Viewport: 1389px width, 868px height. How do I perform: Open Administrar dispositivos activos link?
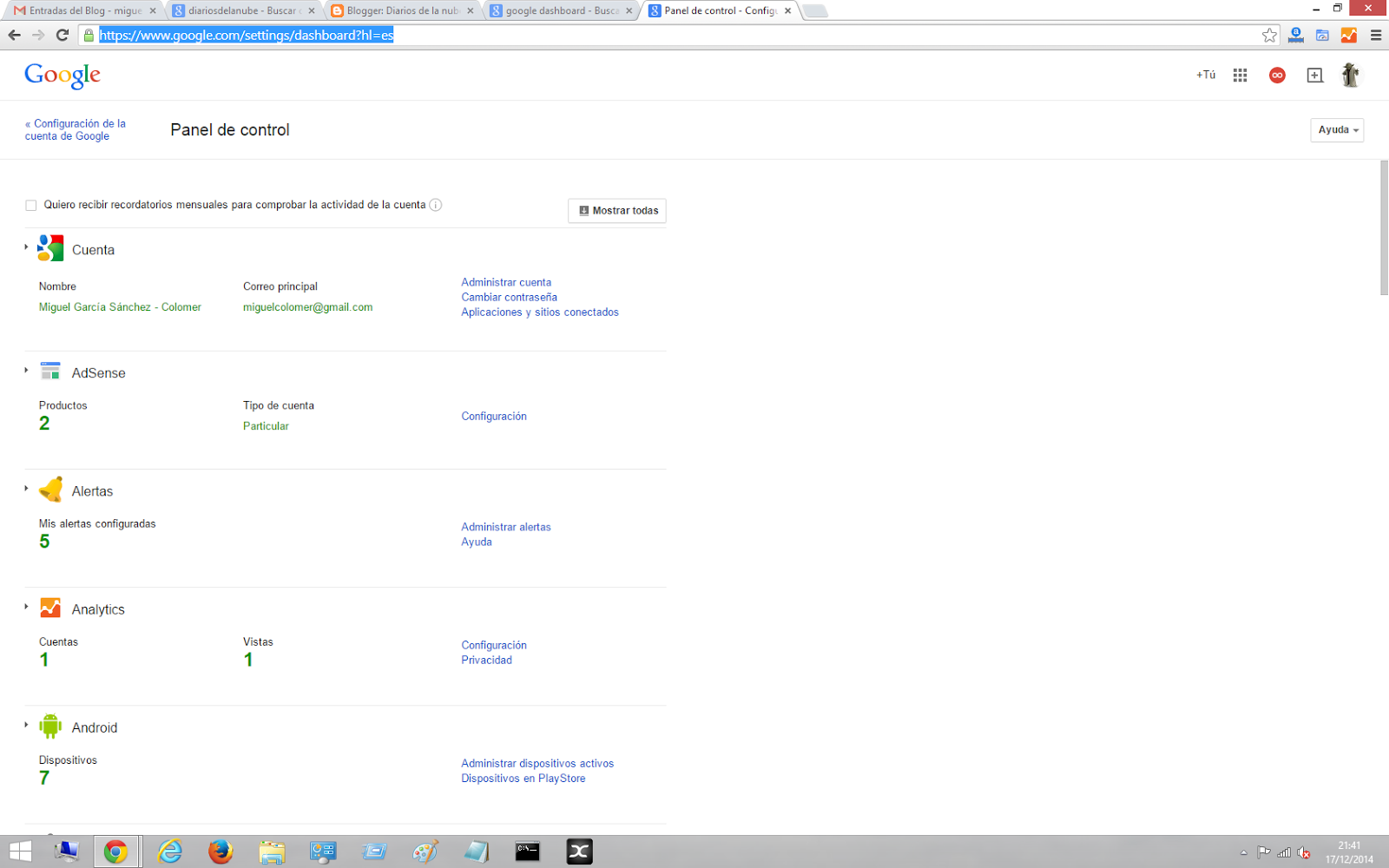(x=537, y=763)
